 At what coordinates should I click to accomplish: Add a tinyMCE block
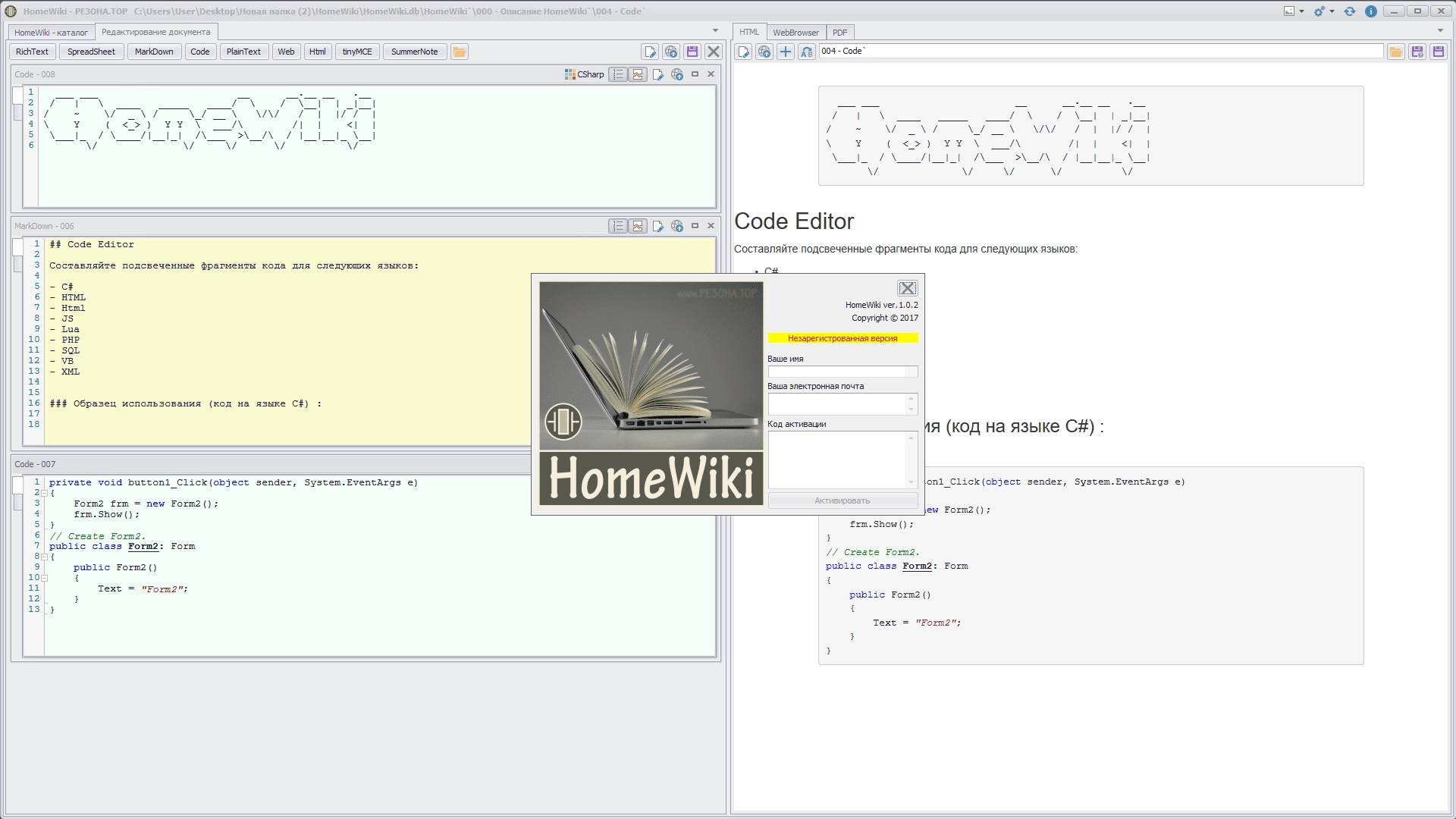[x=357, y=52]
